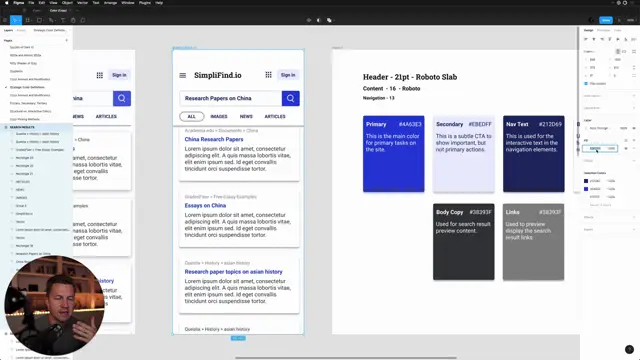Select the Comment tool
The width and height of the screenshot is (640, 360).
(x=83, y=20)
